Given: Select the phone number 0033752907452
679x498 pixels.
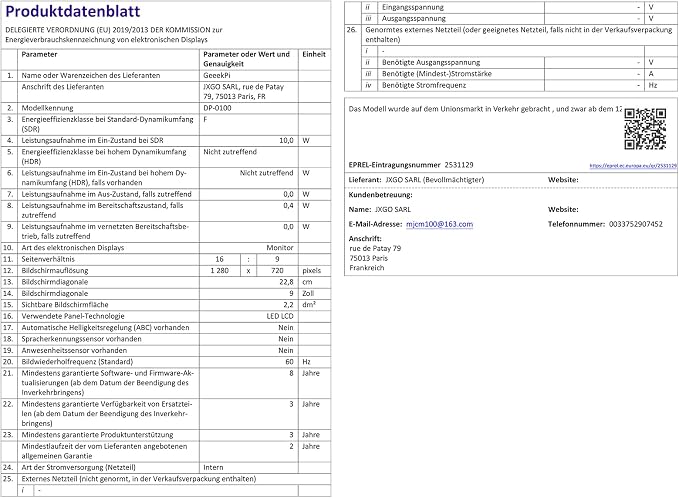Looking at the screenshot, I should pyautogui.click(x=635, y=224).
